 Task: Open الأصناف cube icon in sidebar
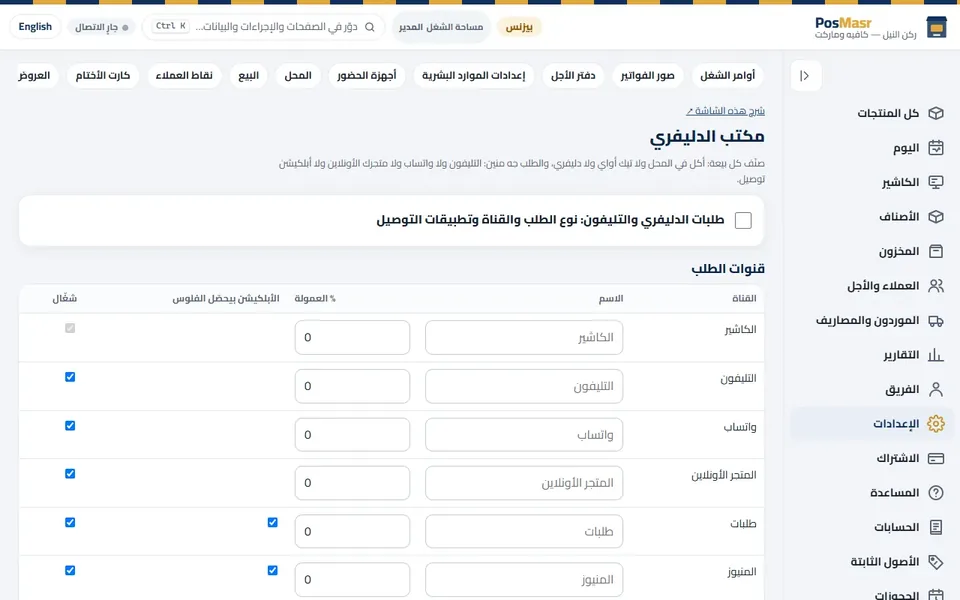tap(936, 217)
